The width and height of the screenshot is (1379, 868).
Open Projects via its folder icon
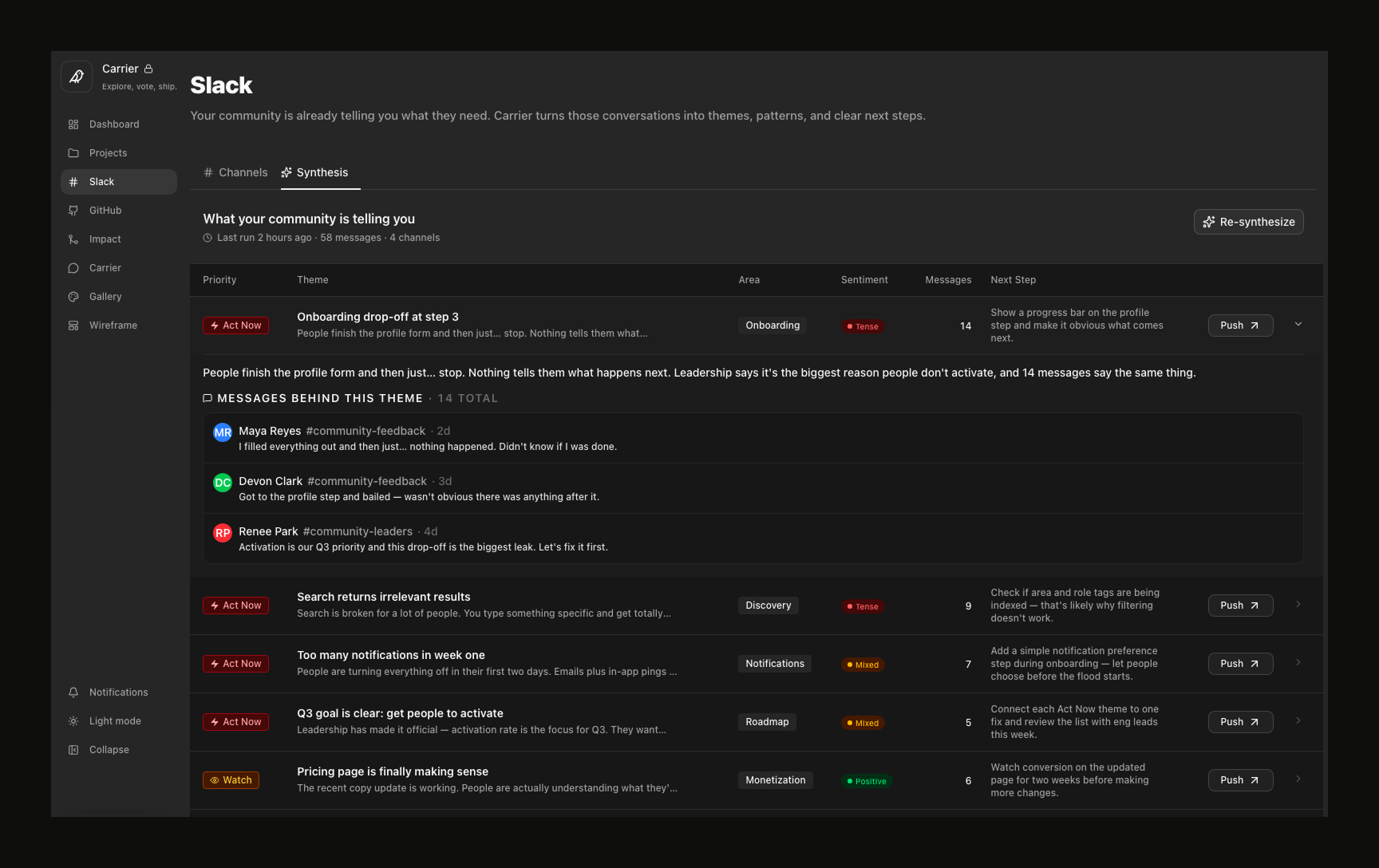click(x=73, y=153)
